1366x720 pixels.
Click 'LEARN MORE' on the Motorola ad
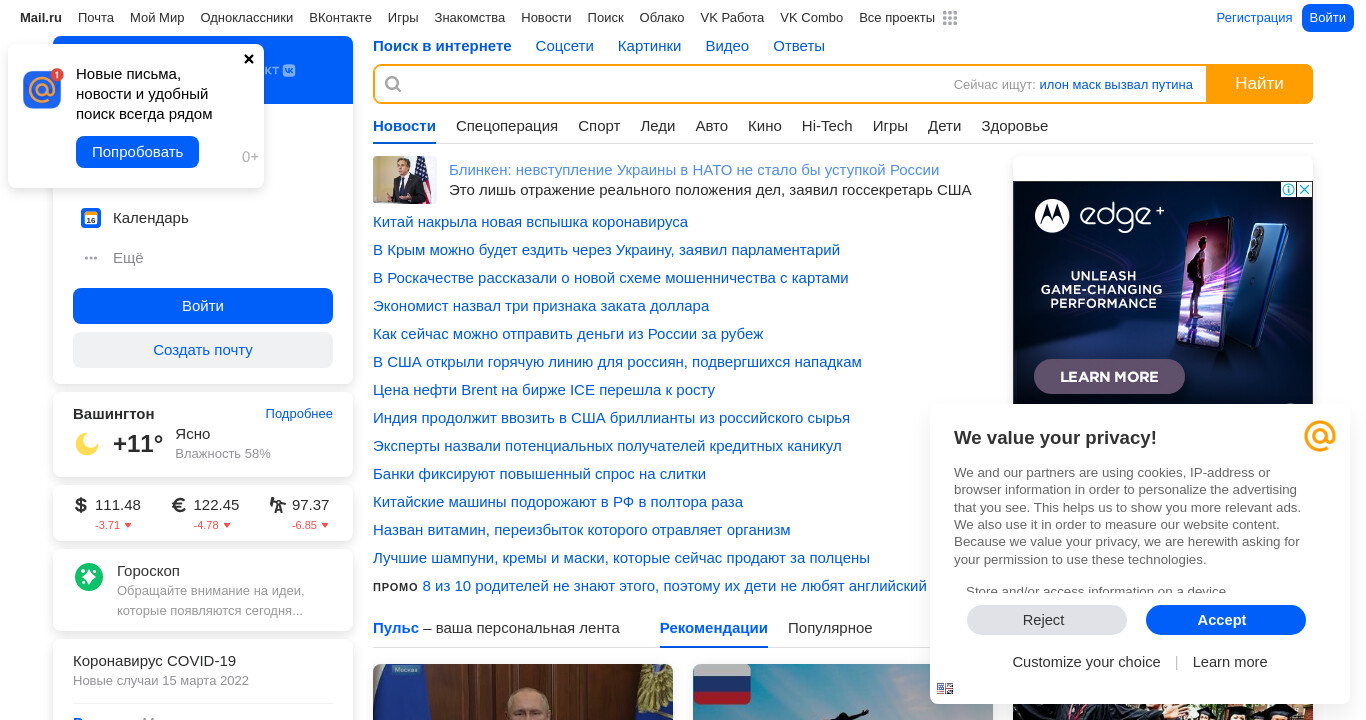[x=1109, y=377]
